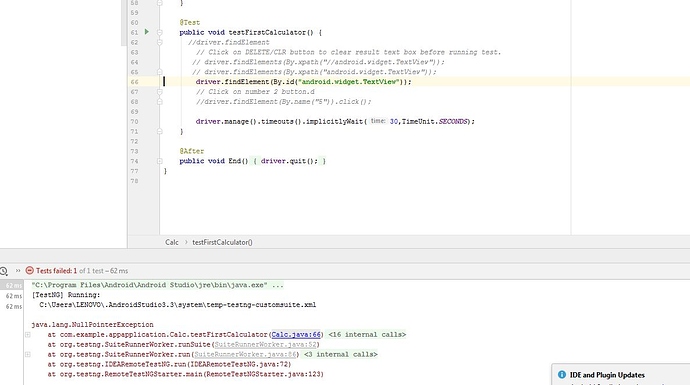The height and width of the screenshot is (385, 690).
Task: Click the IDEARemoteTestNG.run stack trace line
Action: [169, 364]
